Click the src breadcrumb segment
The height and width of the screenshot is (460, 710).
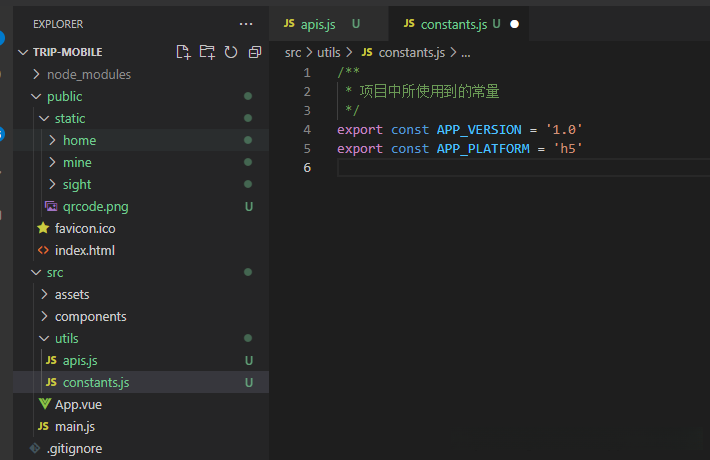pyautogui.click(x=293, y=52)
